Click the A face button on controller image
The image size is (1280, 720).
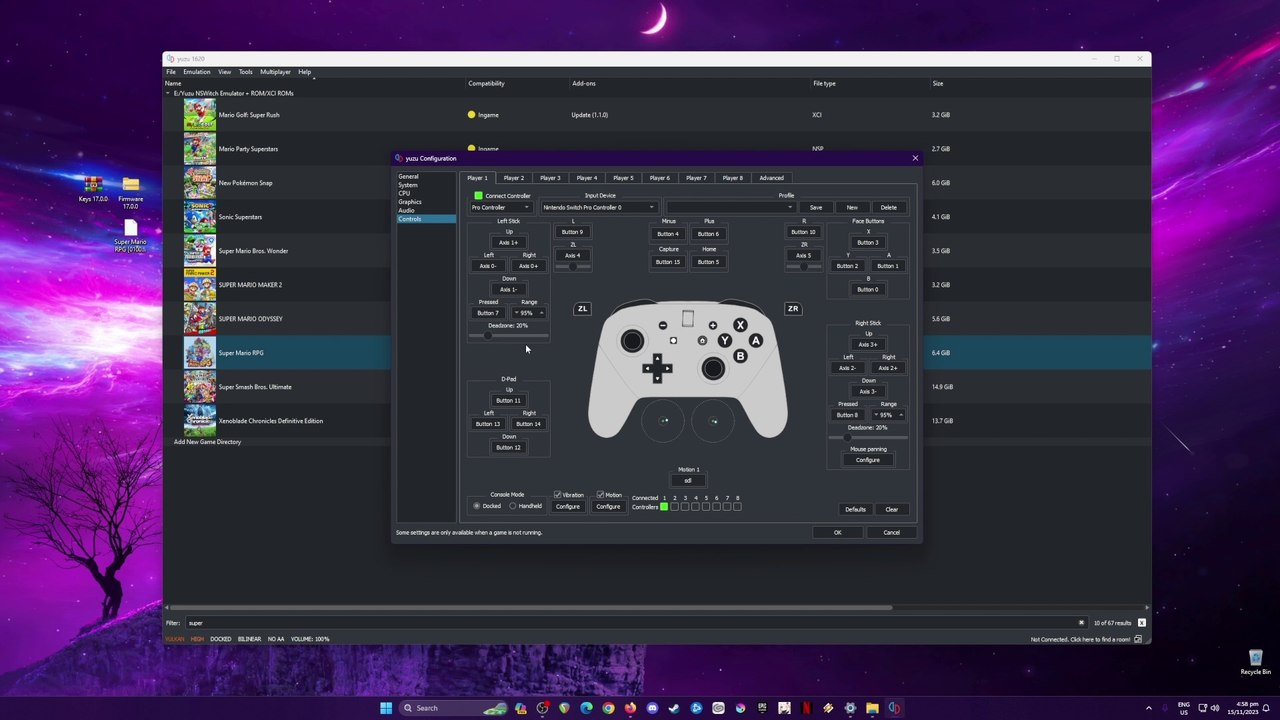[x=756, y=341]
